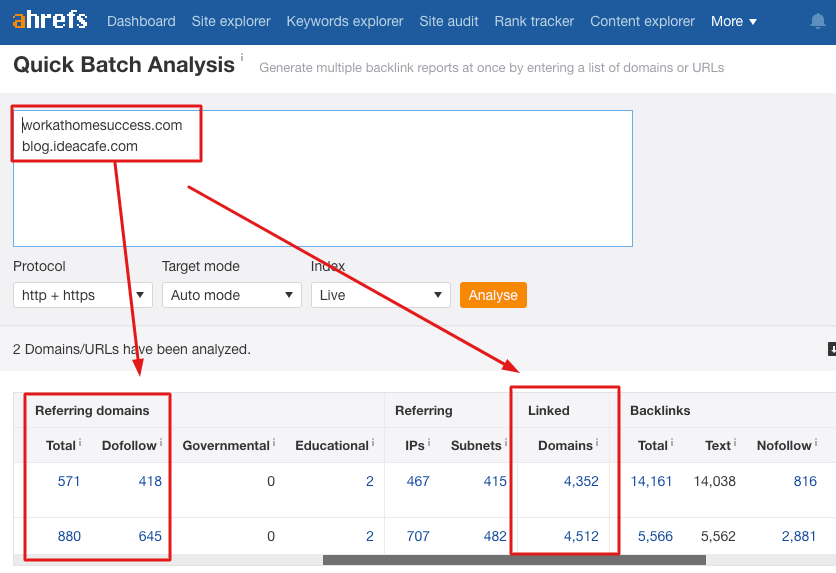Open educational count 2 in 880 row
836x573 pixels.
pos(369,536)
